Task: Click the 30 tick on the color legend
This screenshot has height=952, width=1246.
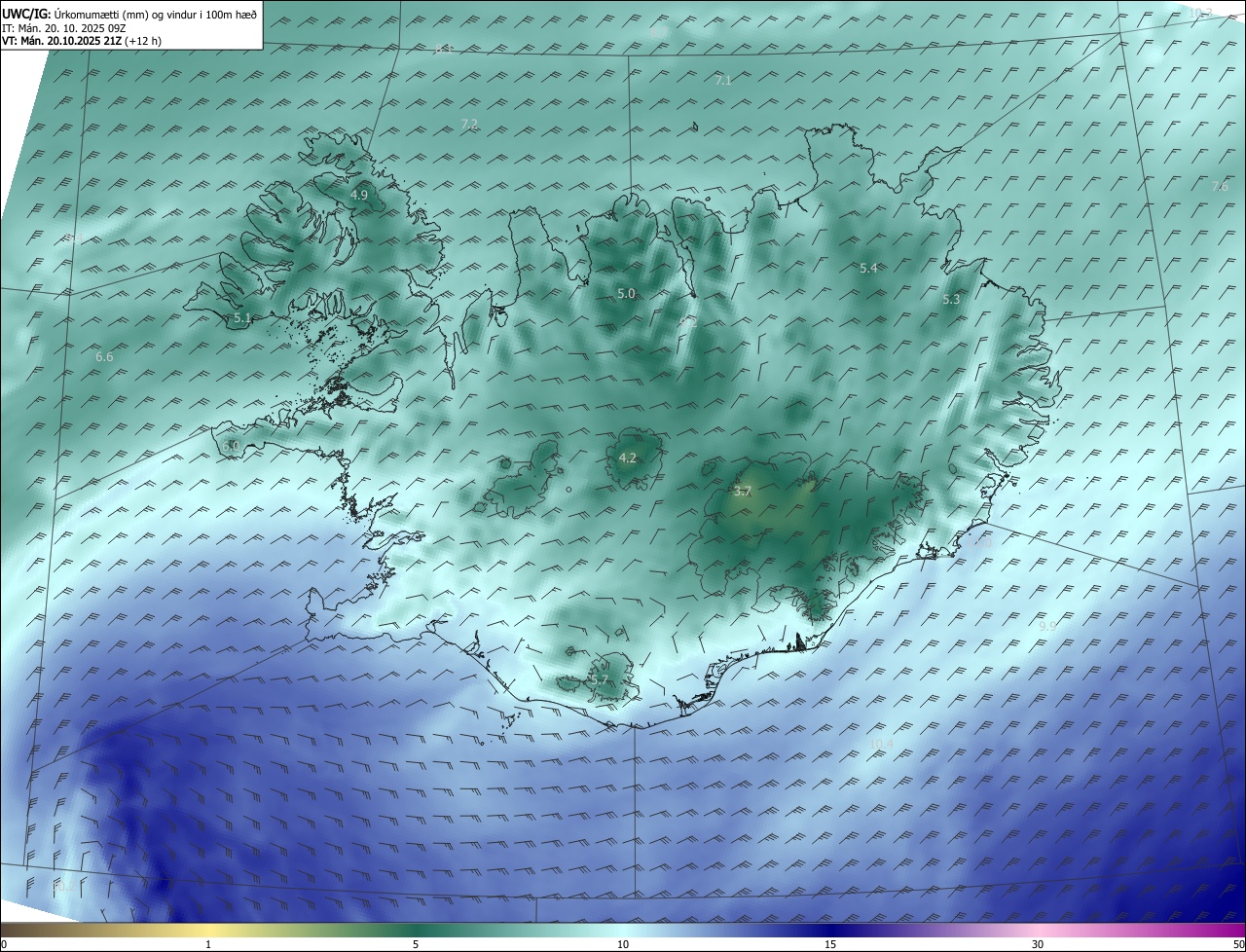Action: 1038,944
